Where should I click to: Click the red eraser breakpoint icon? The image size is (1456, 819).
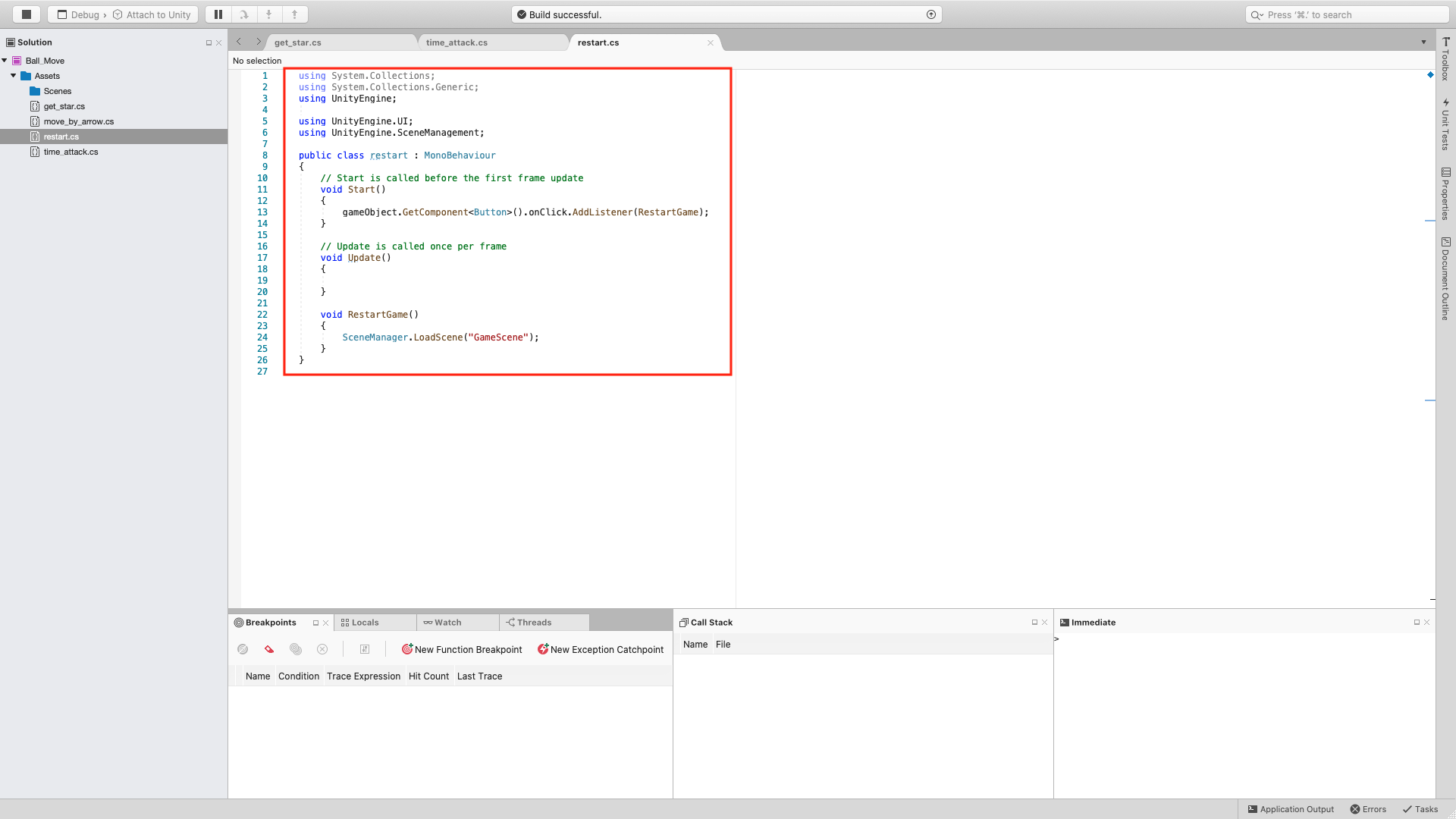tap(269, 649)
